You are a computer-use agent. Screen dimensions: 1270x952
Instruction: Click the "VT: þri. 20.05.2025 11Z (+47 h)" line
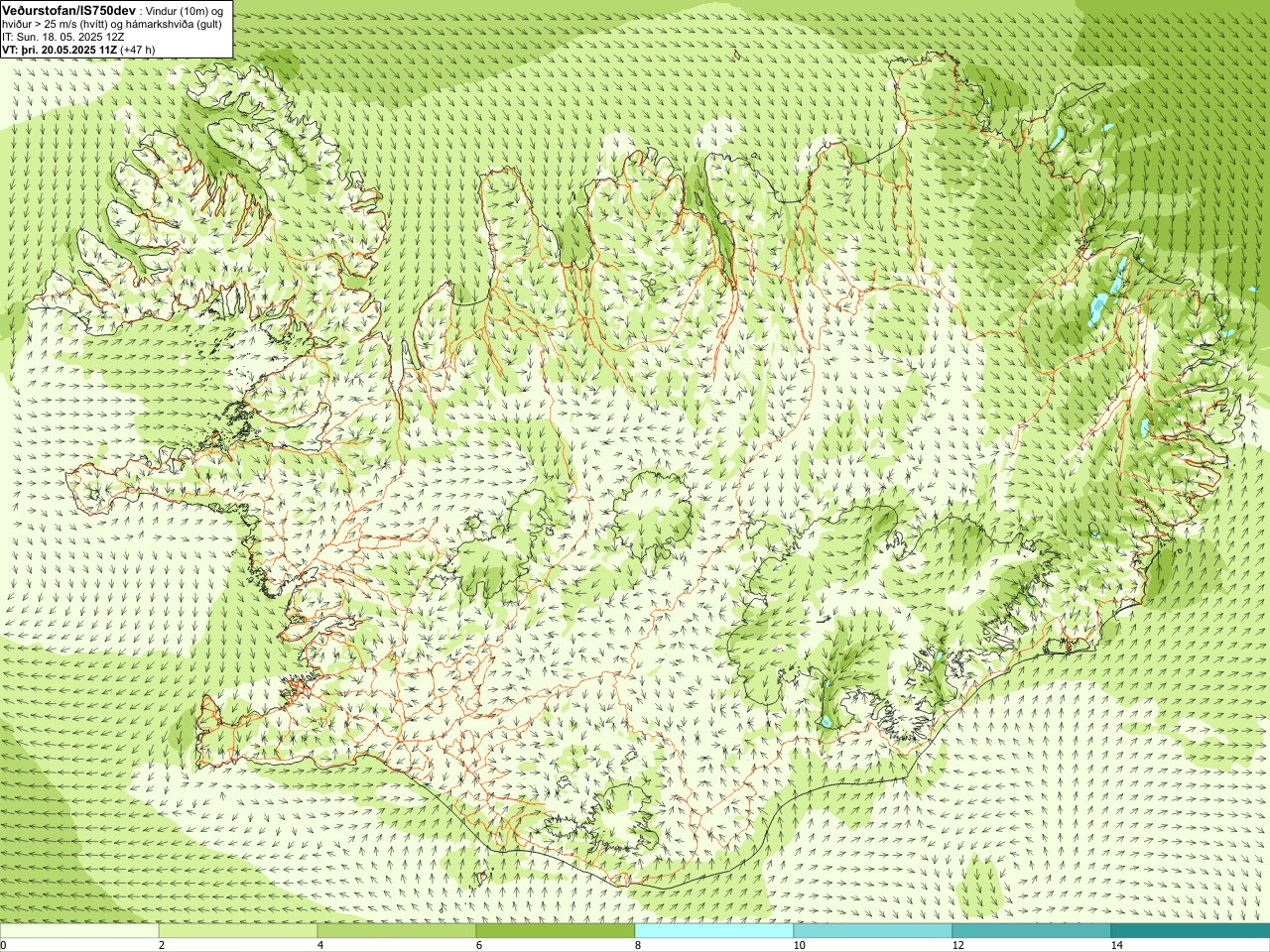click(78, 49)
